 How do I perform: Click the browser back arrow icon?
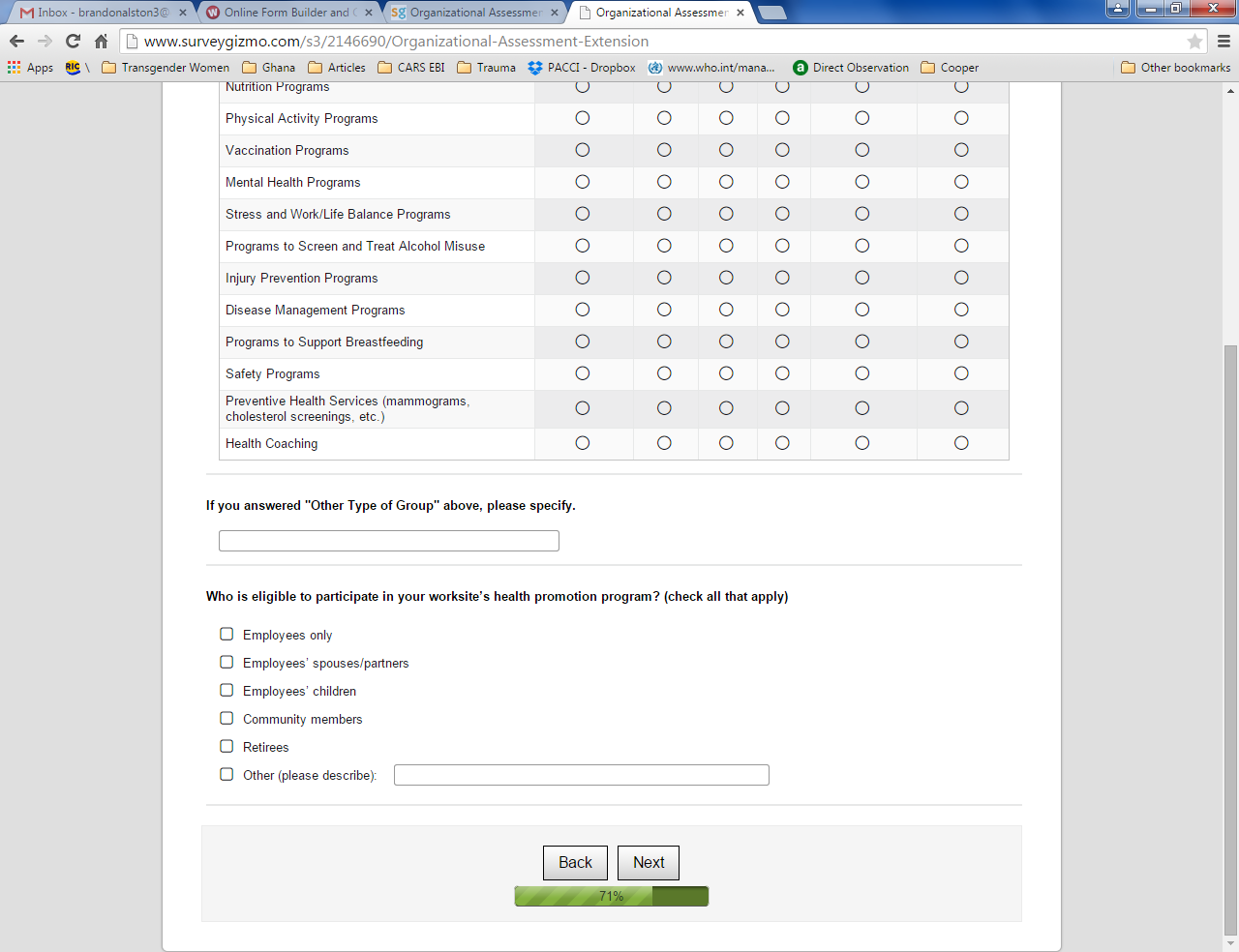point(16,41)
